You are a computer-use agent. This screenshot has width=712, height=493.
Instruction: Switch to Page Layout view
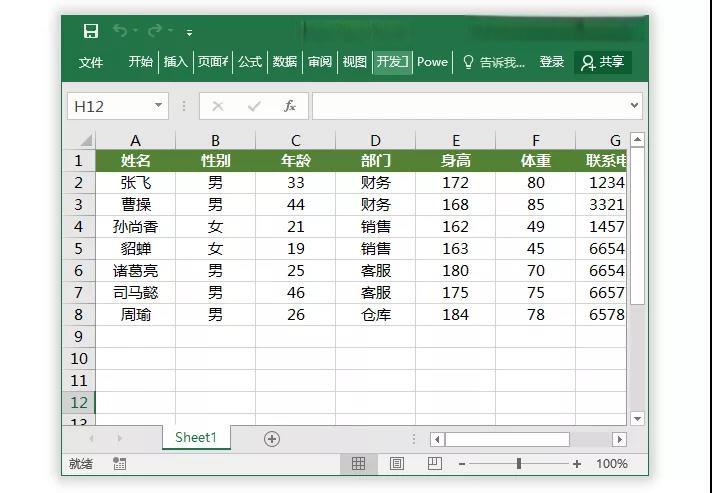pos(396,464)
